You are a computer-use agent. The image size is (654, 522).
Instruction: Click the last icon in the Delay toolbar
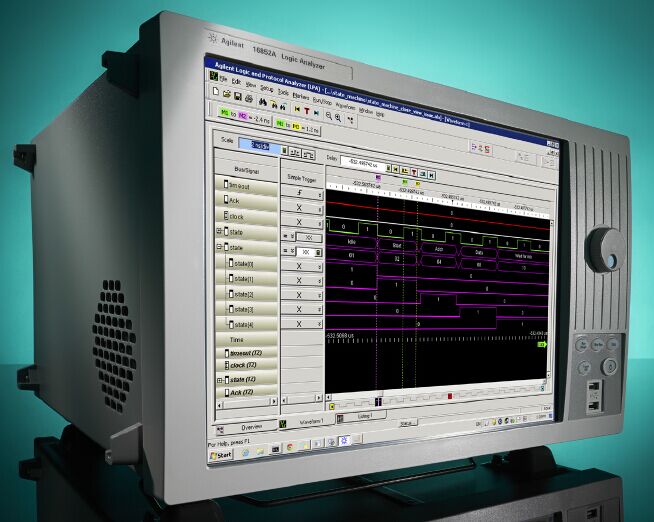[432, 175]
